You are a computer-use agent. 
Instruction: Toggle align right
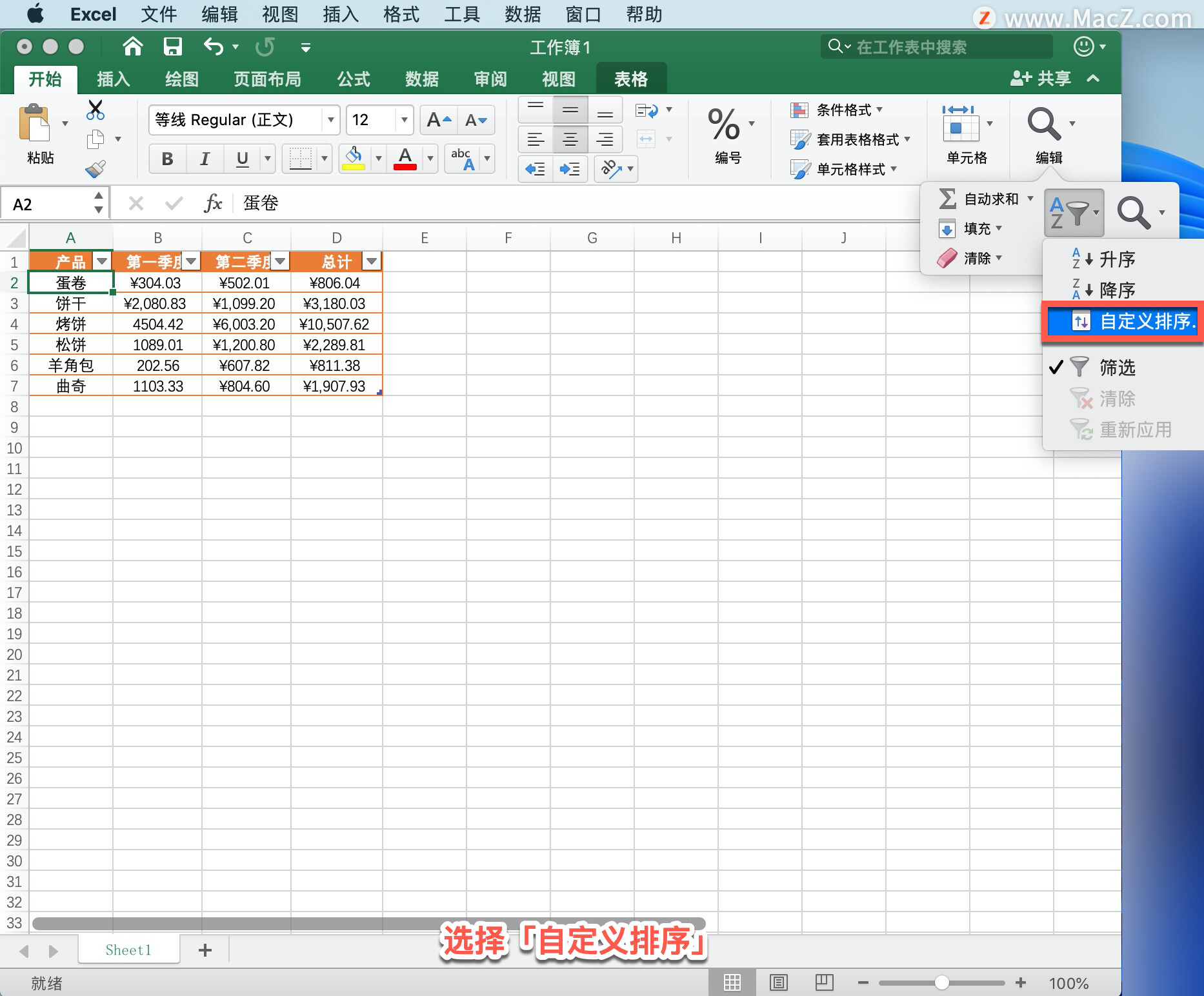pos(605,139)
